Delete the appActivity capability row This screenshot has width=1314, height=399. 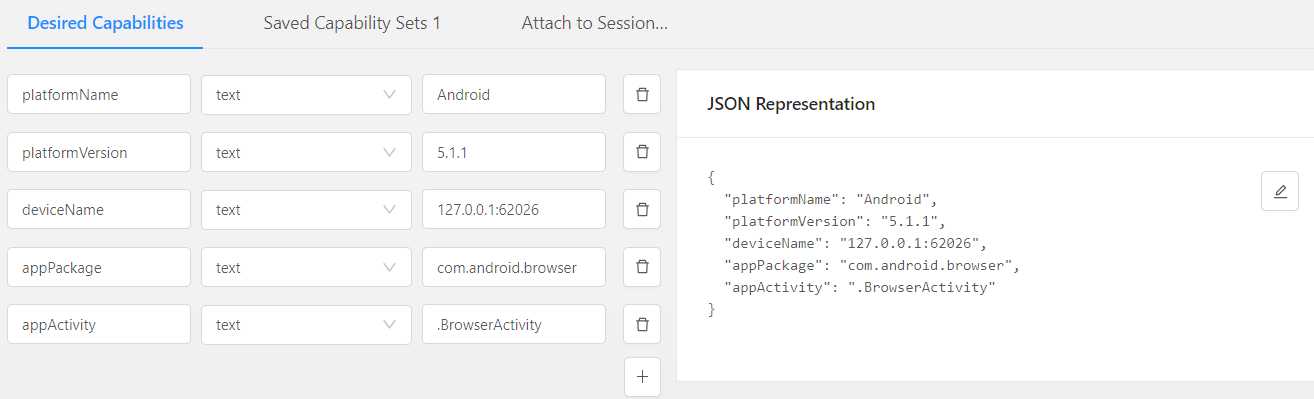point(642,325)
